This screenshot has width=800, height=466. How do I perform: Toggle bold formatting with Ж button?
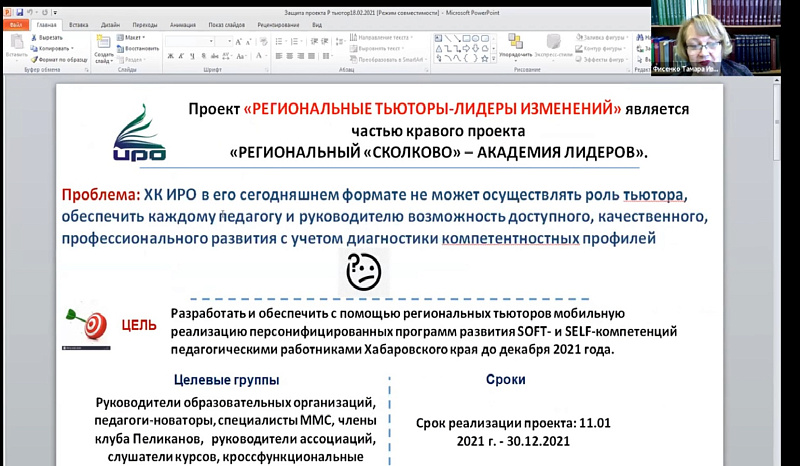[x=170, y=56]
